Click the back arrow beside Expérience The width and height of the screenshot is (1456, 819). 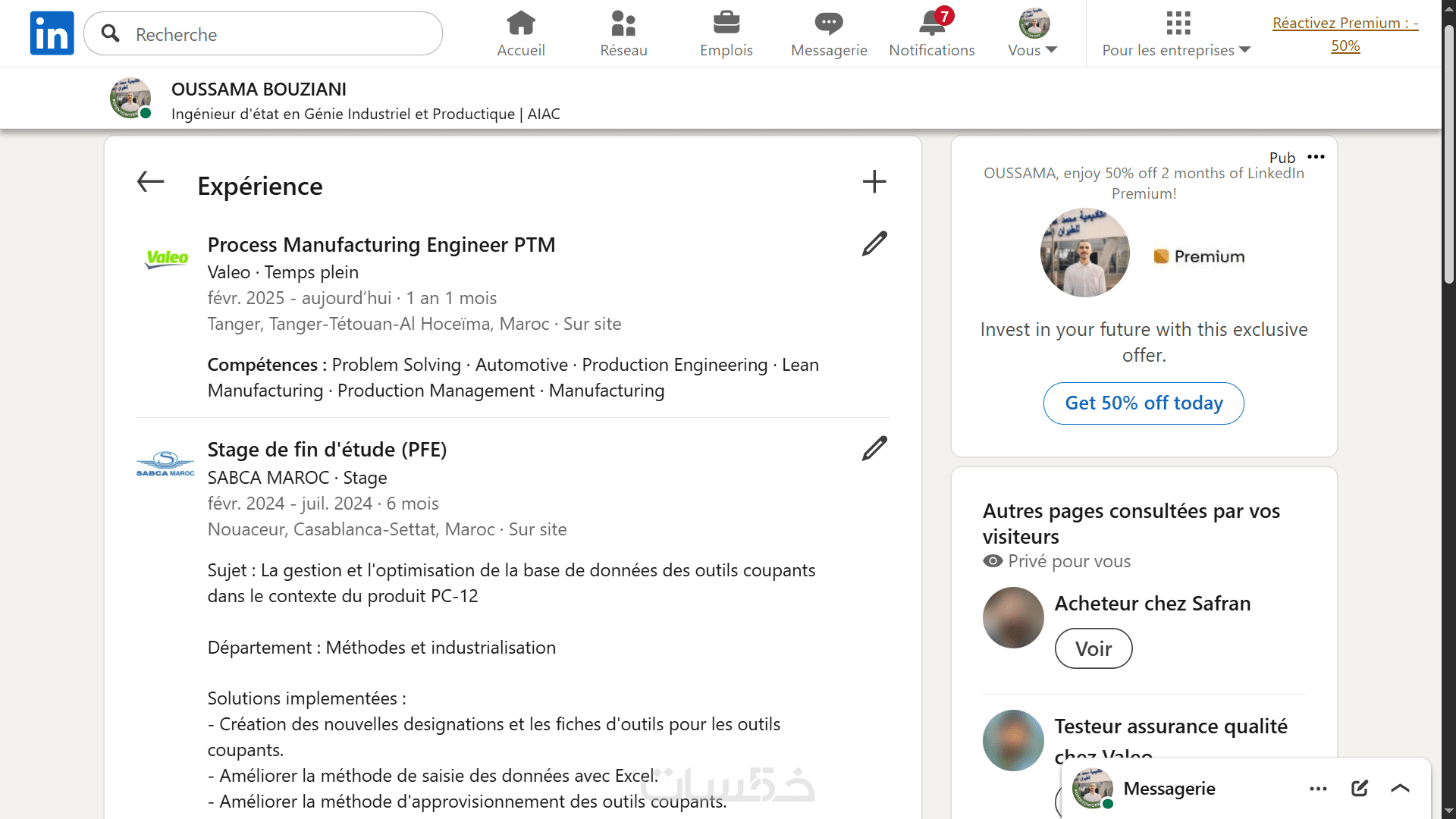coord(150,182)
